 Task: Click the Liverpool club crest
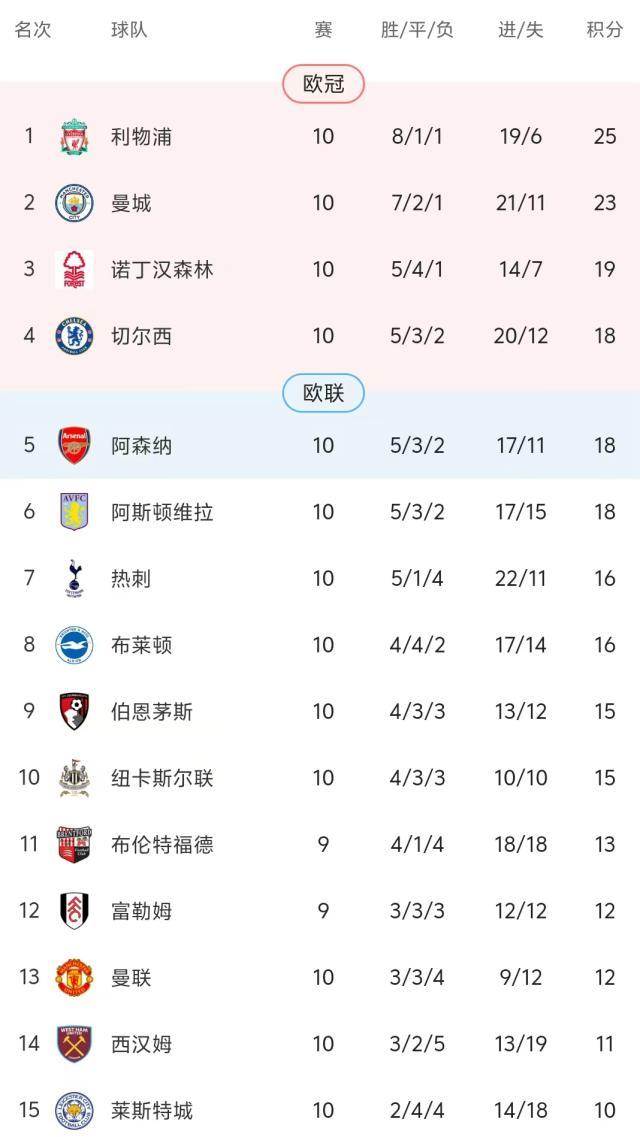point(74,136)
